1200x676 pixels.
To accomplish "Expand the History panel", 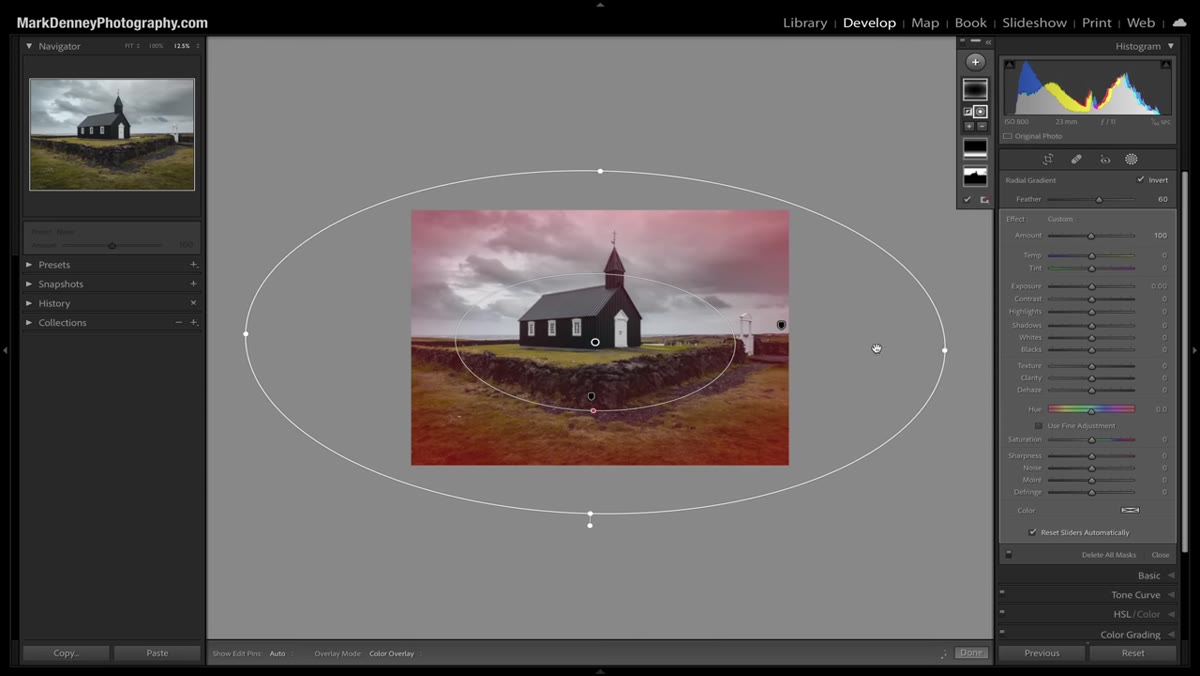I will coord(29,303).
